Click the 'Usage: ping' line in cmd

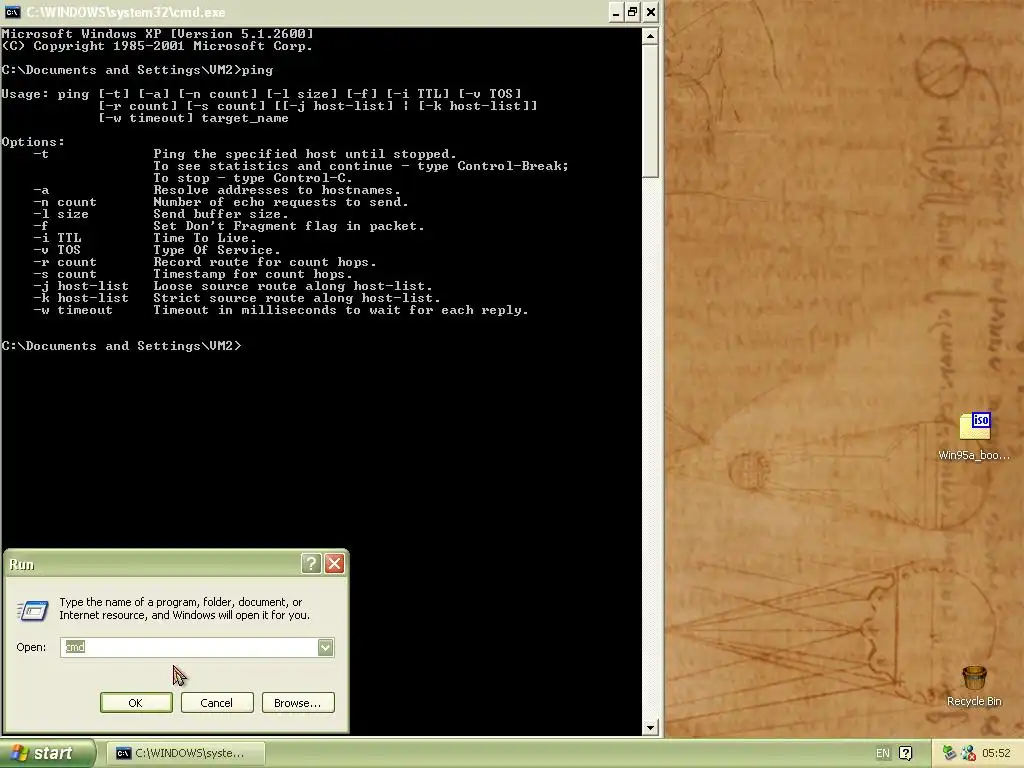tap(262, 94)
